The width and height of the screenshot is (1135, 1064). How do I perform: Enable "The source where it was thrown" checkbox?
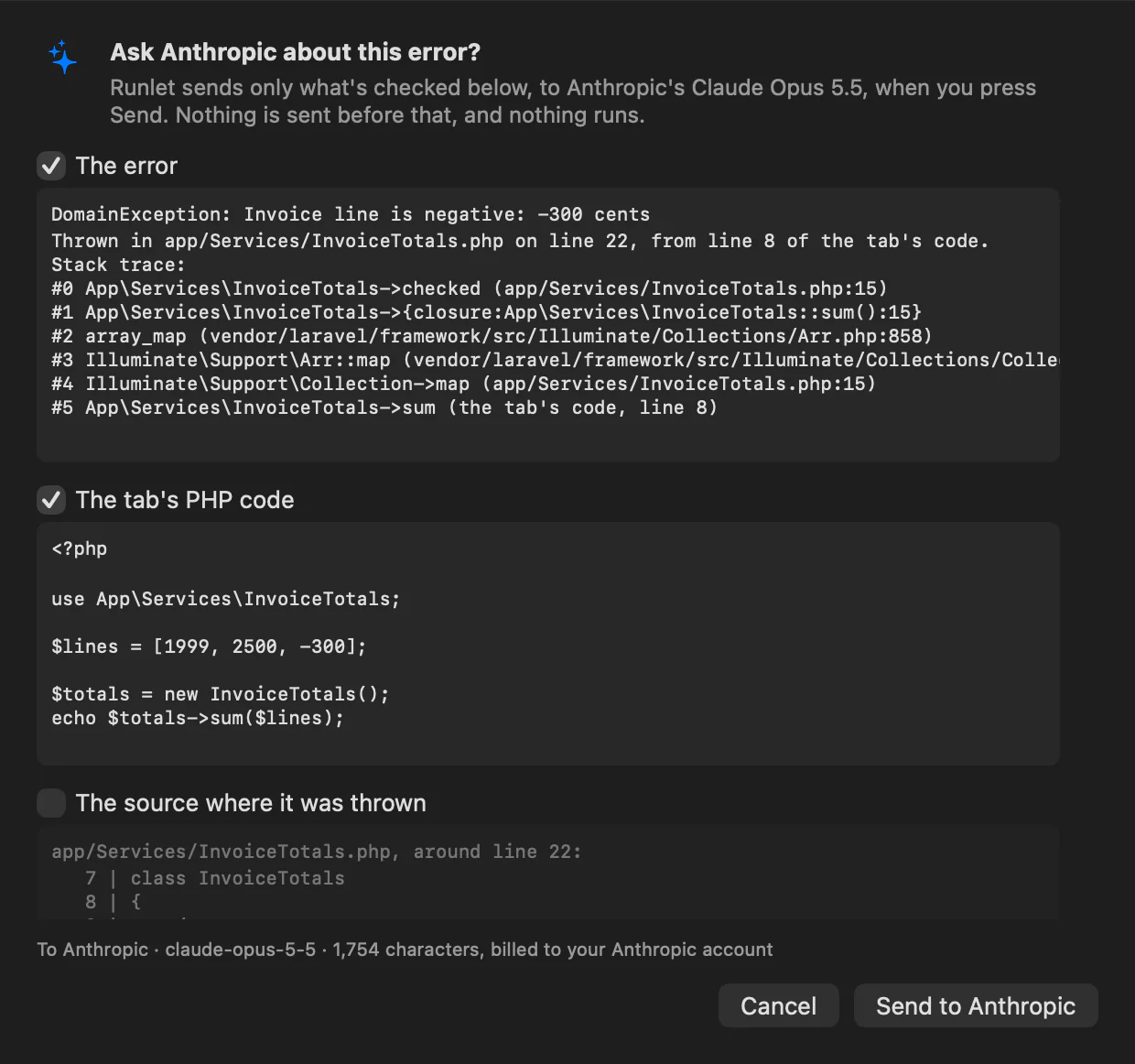[51, 803]
